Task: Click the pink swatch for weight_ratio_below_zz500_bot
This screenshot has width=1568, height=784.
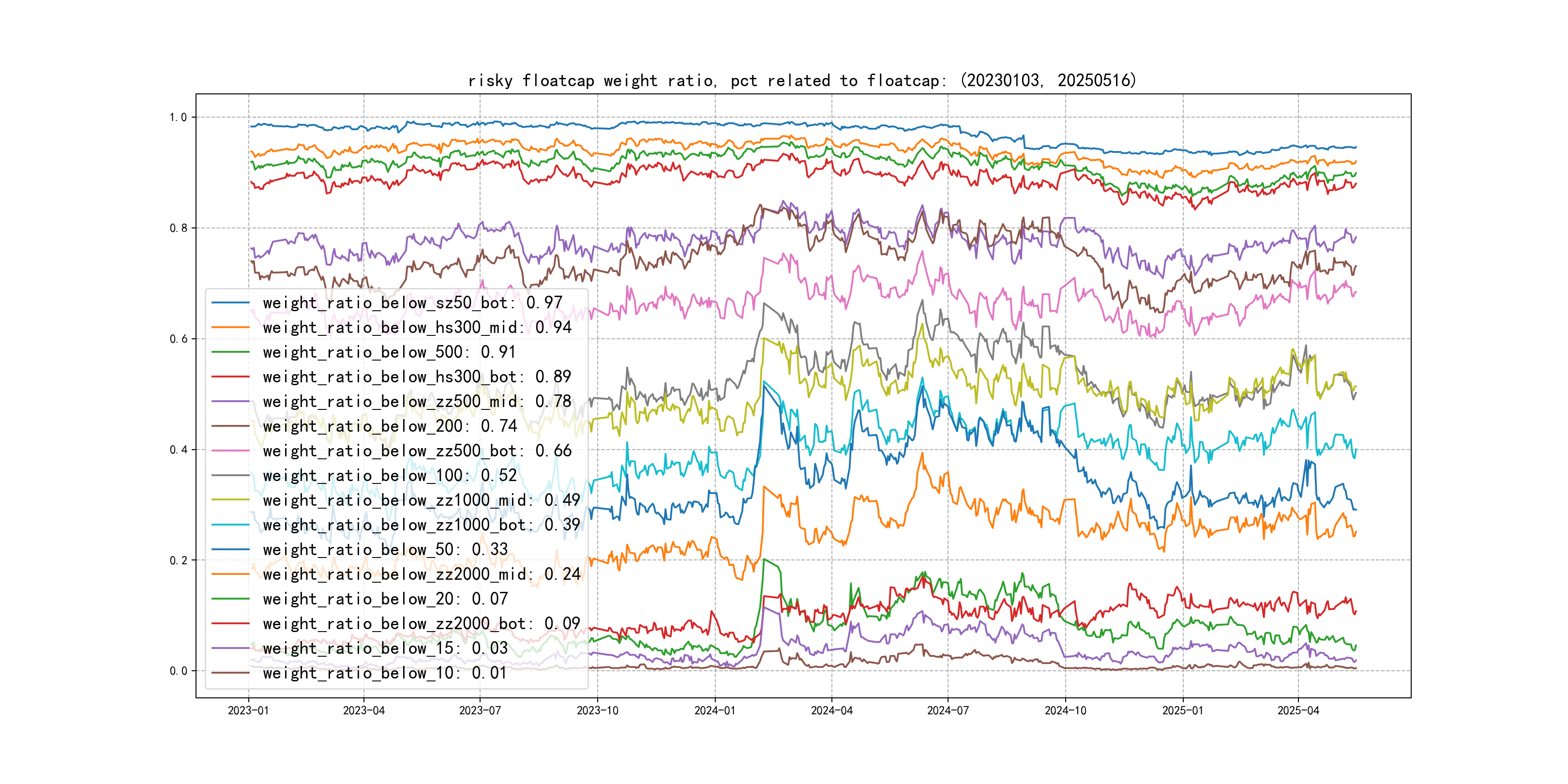Action: (x=230, y=451)
